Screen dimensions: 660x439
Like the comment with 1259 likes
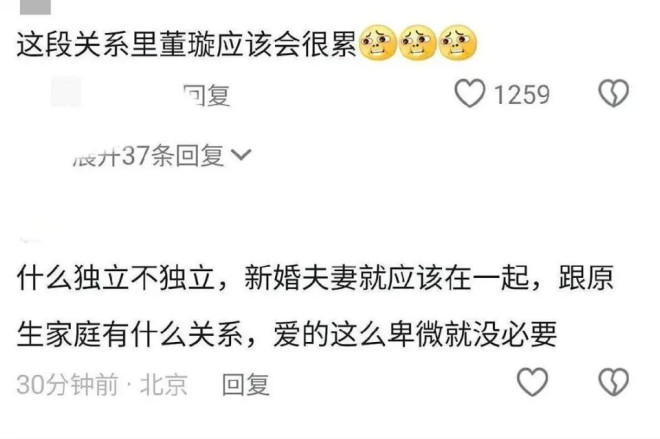[469, 93]
